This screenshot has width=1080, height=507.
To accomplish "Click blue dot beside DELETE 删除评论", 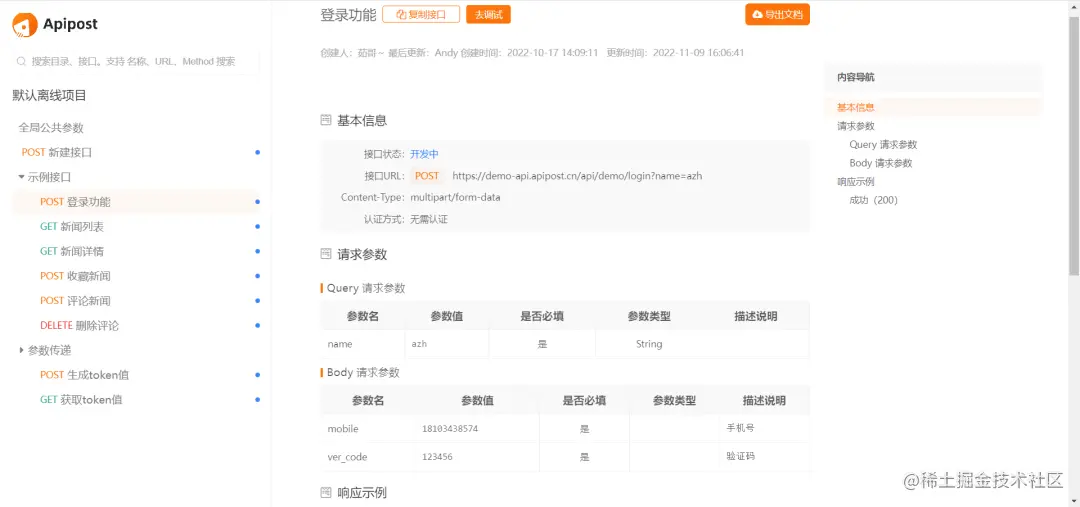I will pyautogui.click(x=258, y=326).
